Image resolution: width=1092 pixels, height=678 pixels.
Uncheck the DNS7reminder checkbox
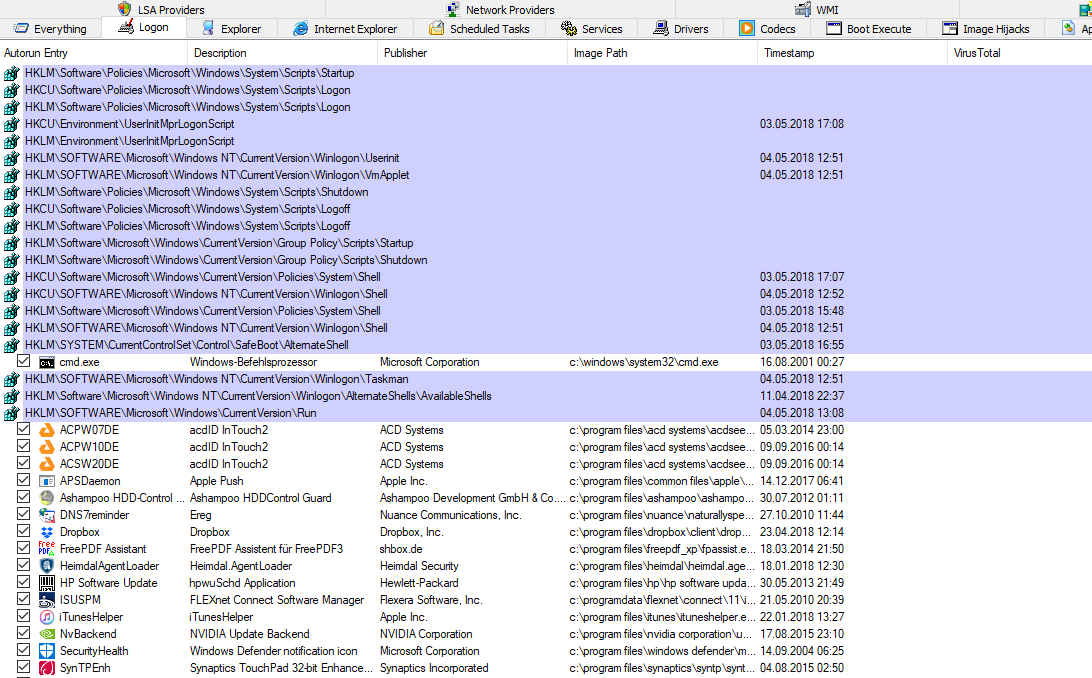click(24, 514)
